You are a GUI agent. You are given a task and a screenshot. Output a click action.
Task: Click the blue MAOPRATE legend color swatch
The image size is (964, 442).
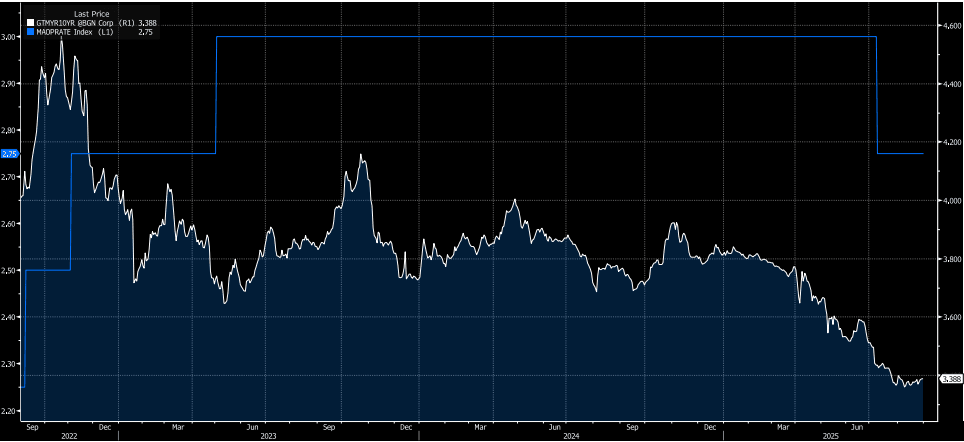coord(30,31)
